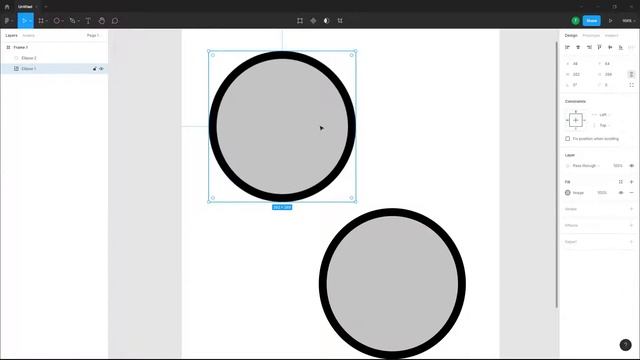Open the Inspect tab
This screenshot has width=640, height=360.
pyautogui.click(x=611, y=36)
